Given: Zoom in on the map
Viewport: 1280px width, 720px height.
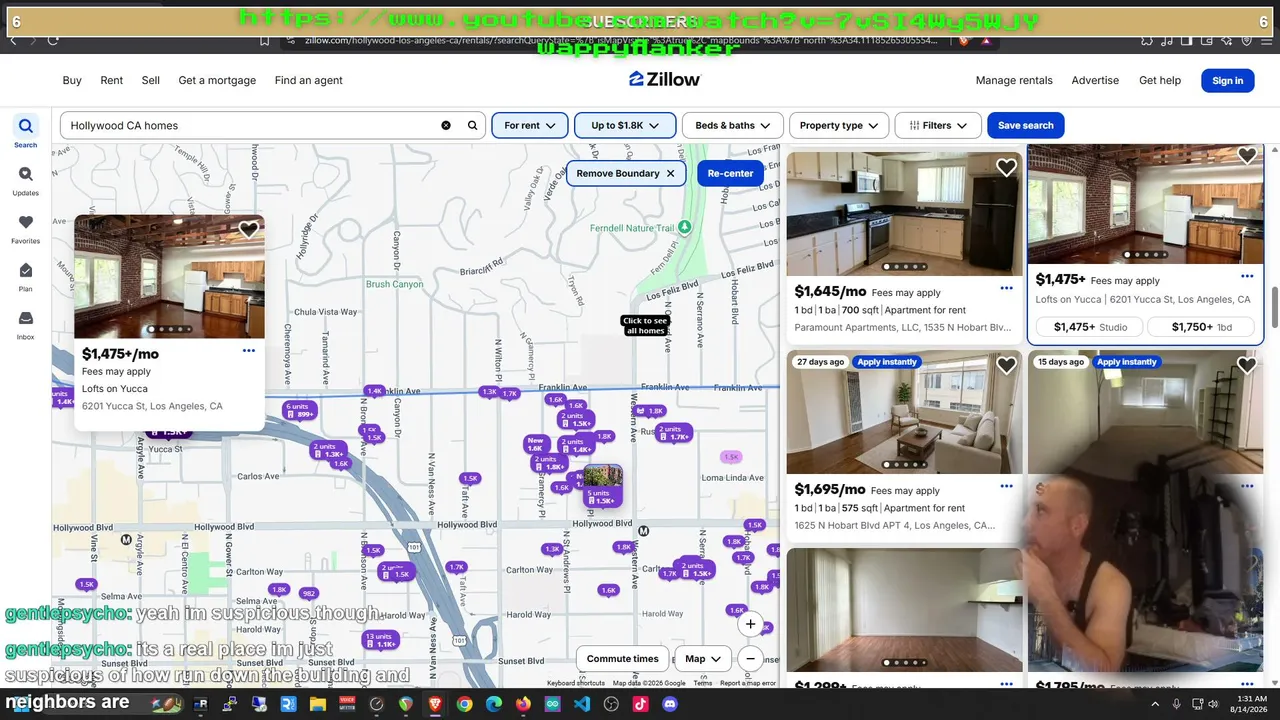Looking at the screenshot, I should [750, 624].
